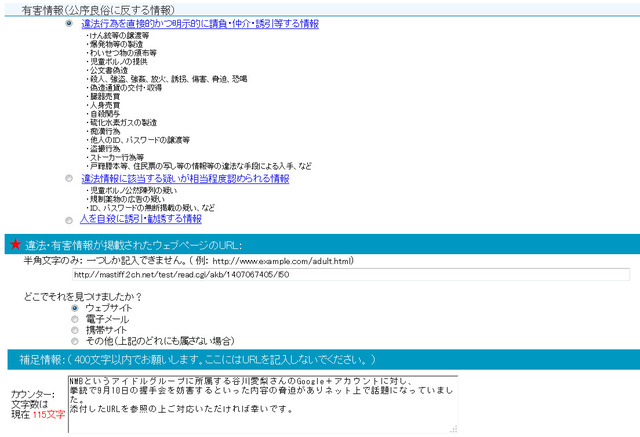This screenshot has height=437, width=640.
Task: Click the 臓器売買 list item
Action: [104, 96]
